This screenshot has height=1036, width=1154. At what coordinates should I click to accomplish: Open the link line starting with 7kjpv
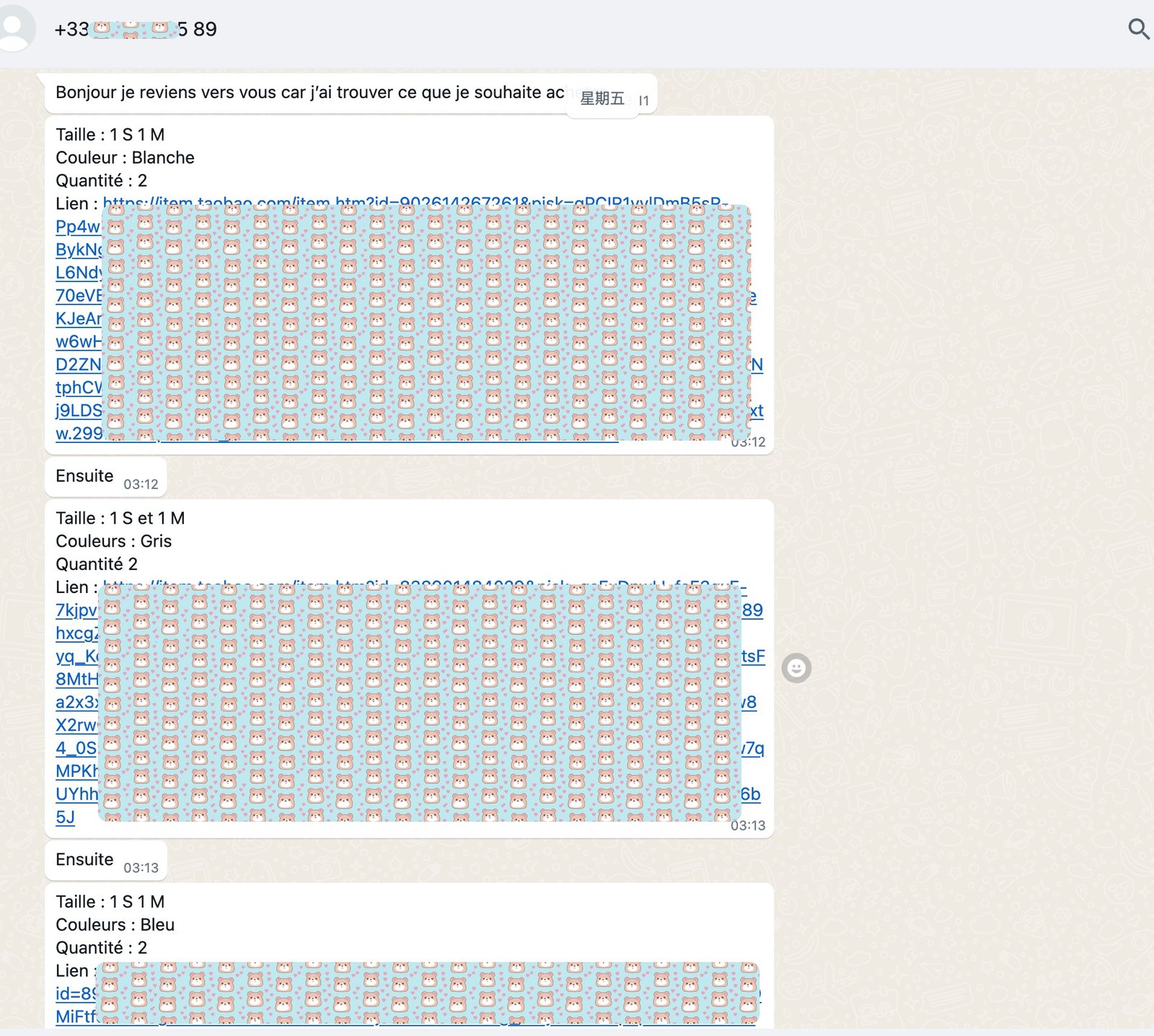(x=76, y=610)
